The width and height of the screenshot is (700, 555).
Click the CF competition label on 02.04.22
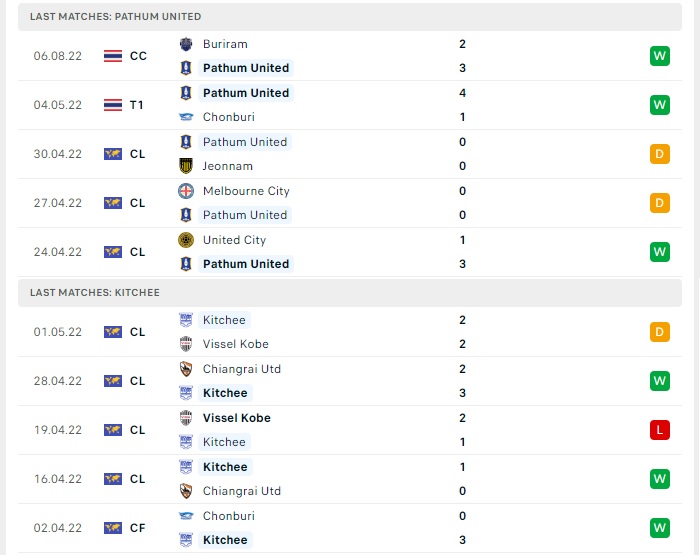pos(138,528)
